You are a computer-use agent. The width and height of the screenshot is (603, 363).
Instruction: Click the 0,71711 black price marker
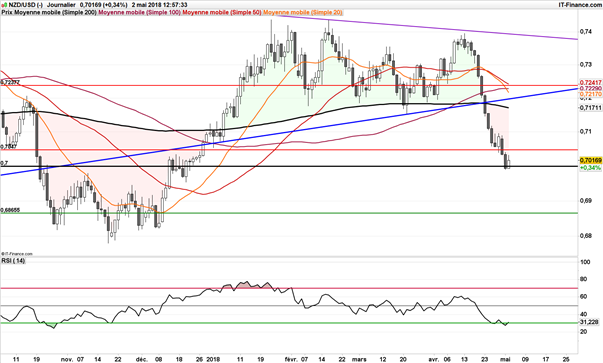pyautogui.click(x=590, y=108)
